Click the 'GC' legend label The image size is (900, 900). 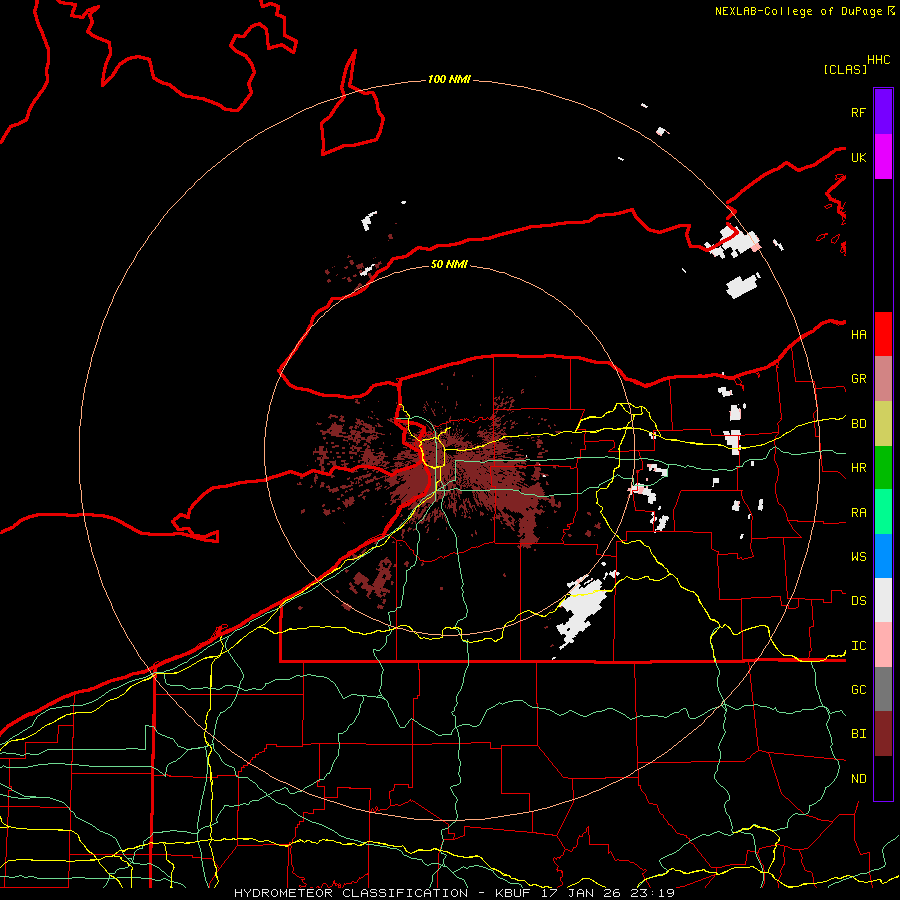[858, 690]
